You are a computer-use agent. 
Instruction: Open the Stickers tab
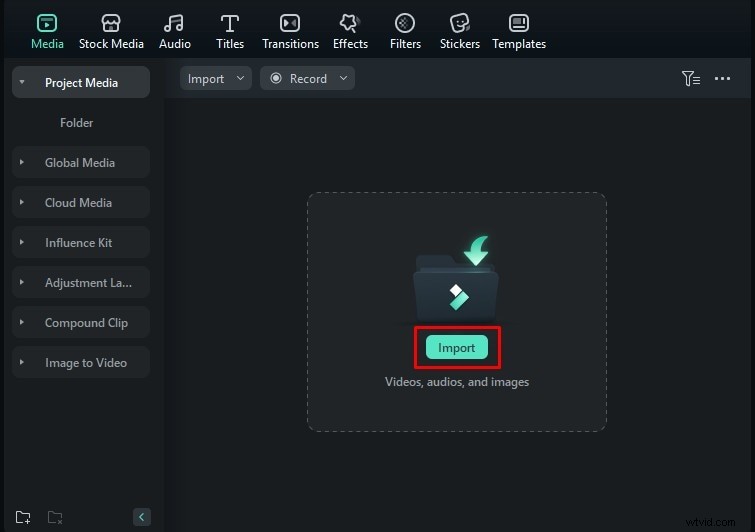[459, 31]
